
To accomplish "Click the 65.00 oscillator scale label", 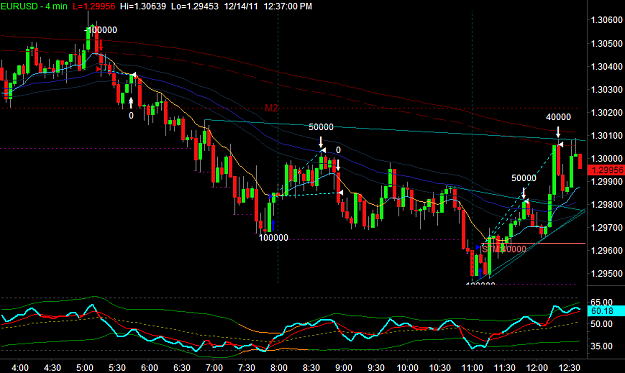I will point(601,302).
